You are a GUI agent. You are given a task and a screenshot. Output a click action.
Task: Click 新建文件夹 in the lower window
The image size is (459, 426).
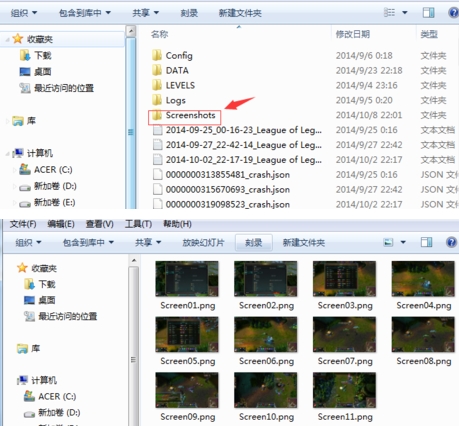tap(304, 242)
